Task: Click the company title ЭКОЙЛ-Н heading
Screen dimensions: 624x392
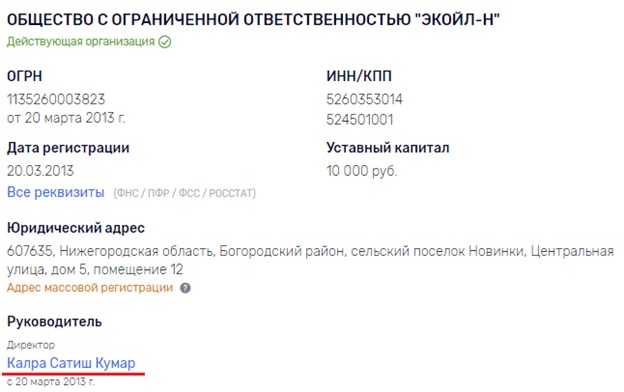Action: 253,20
